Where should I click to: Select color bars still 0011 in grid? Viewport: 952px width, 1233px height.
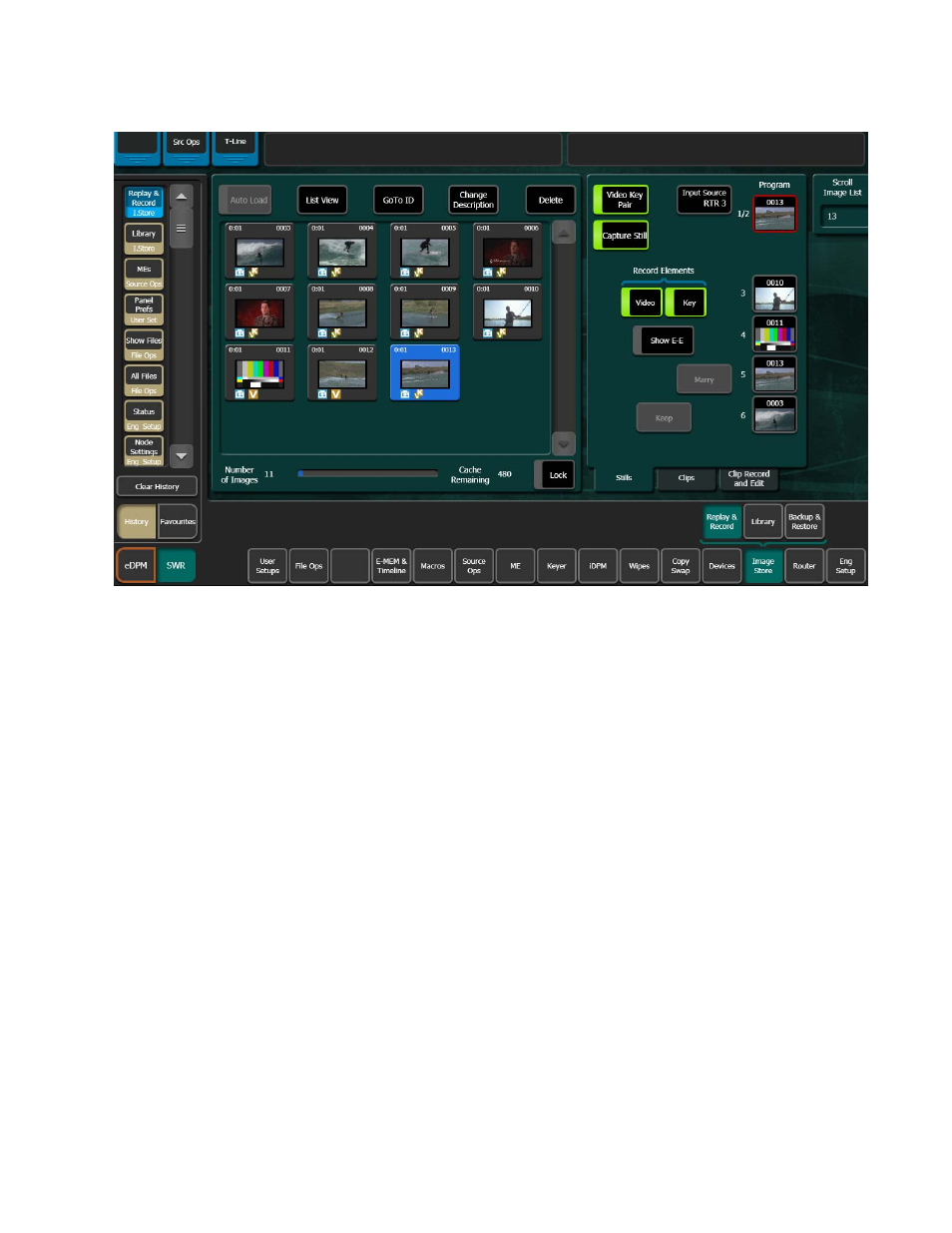(259, 372)
